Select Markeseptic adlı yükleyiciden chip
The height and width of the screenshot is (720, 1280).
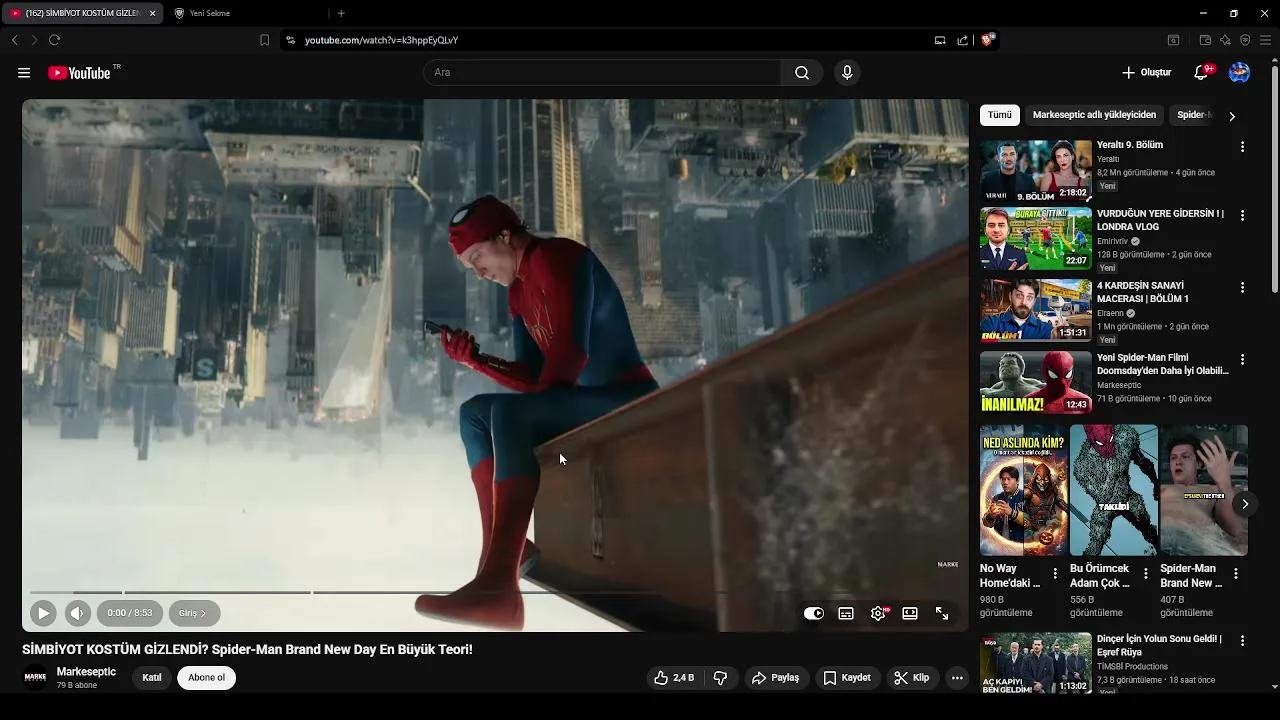(x=1094, y=115)
